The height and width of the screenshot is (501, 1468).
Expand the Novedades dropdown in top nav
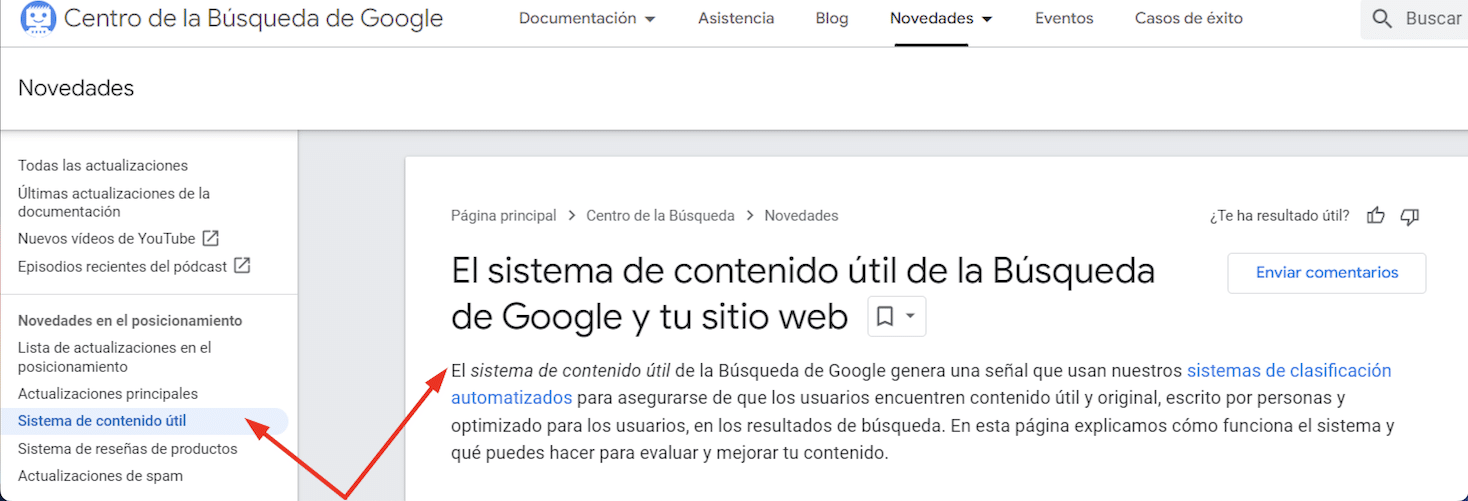(941, 18)
